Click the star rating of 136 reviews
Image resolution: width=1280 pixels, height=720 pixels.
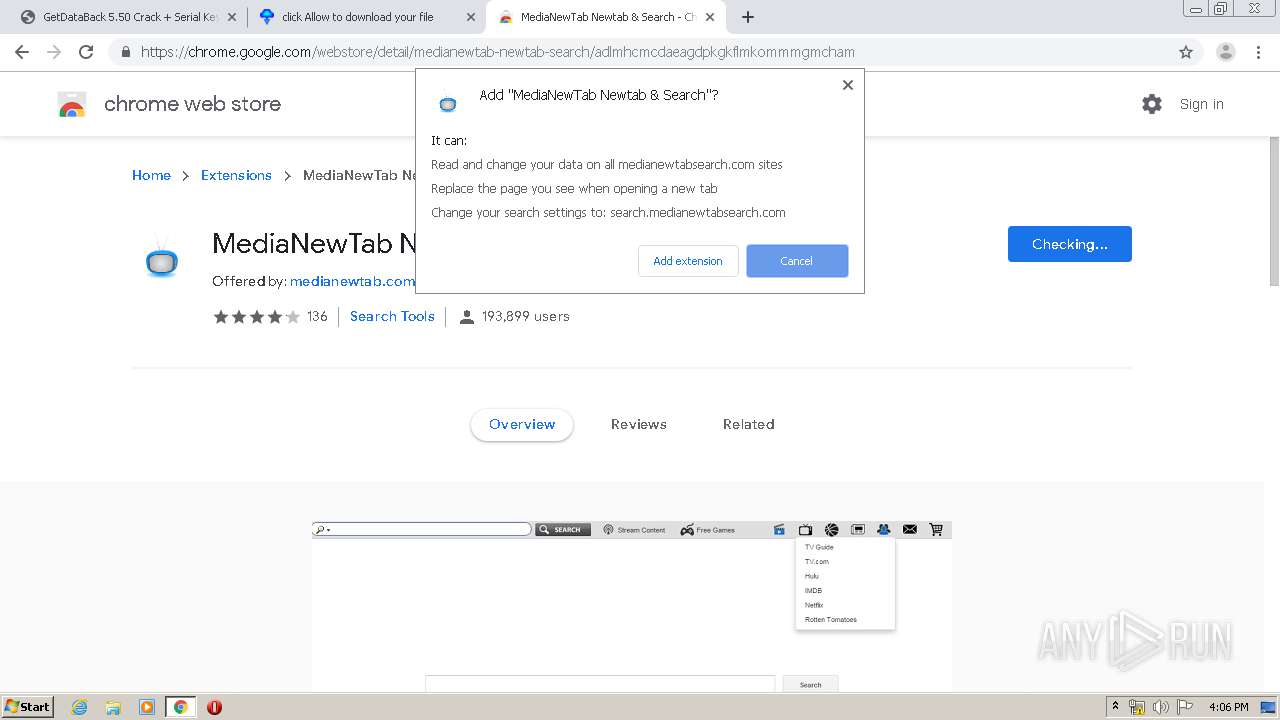256,316
